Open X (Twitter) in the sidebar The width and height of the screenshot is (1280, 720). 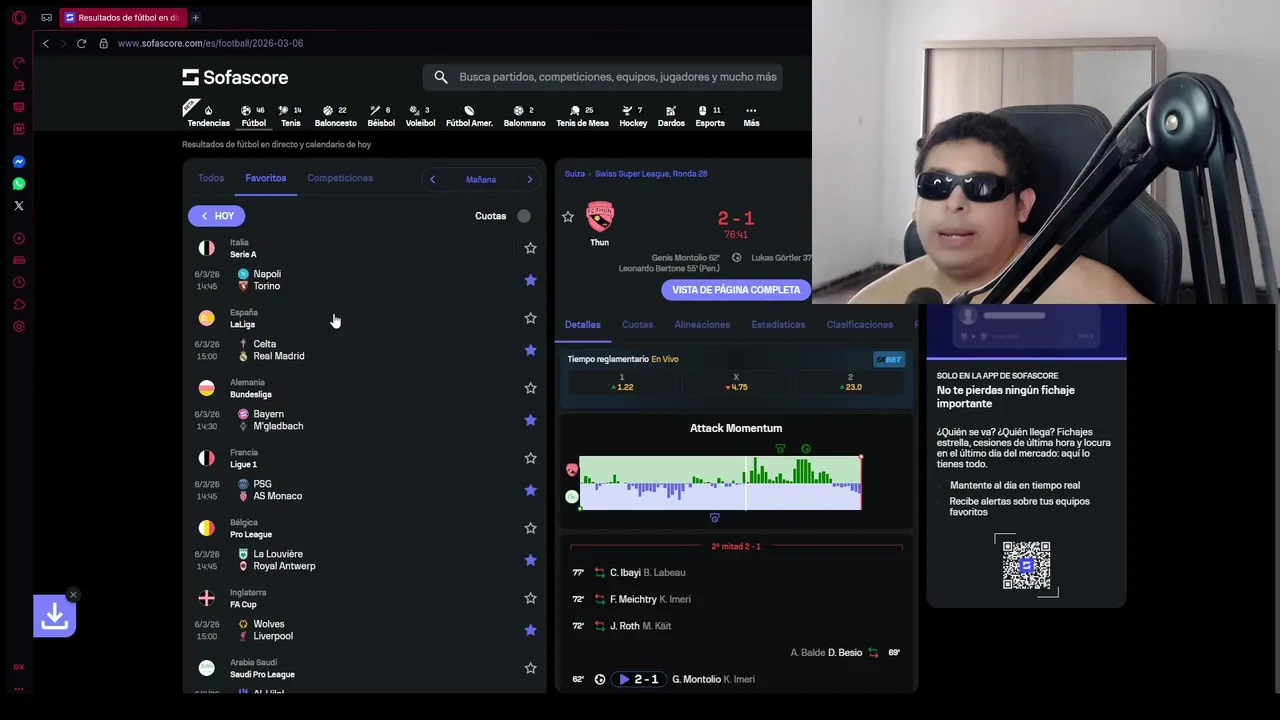[18, 205]
